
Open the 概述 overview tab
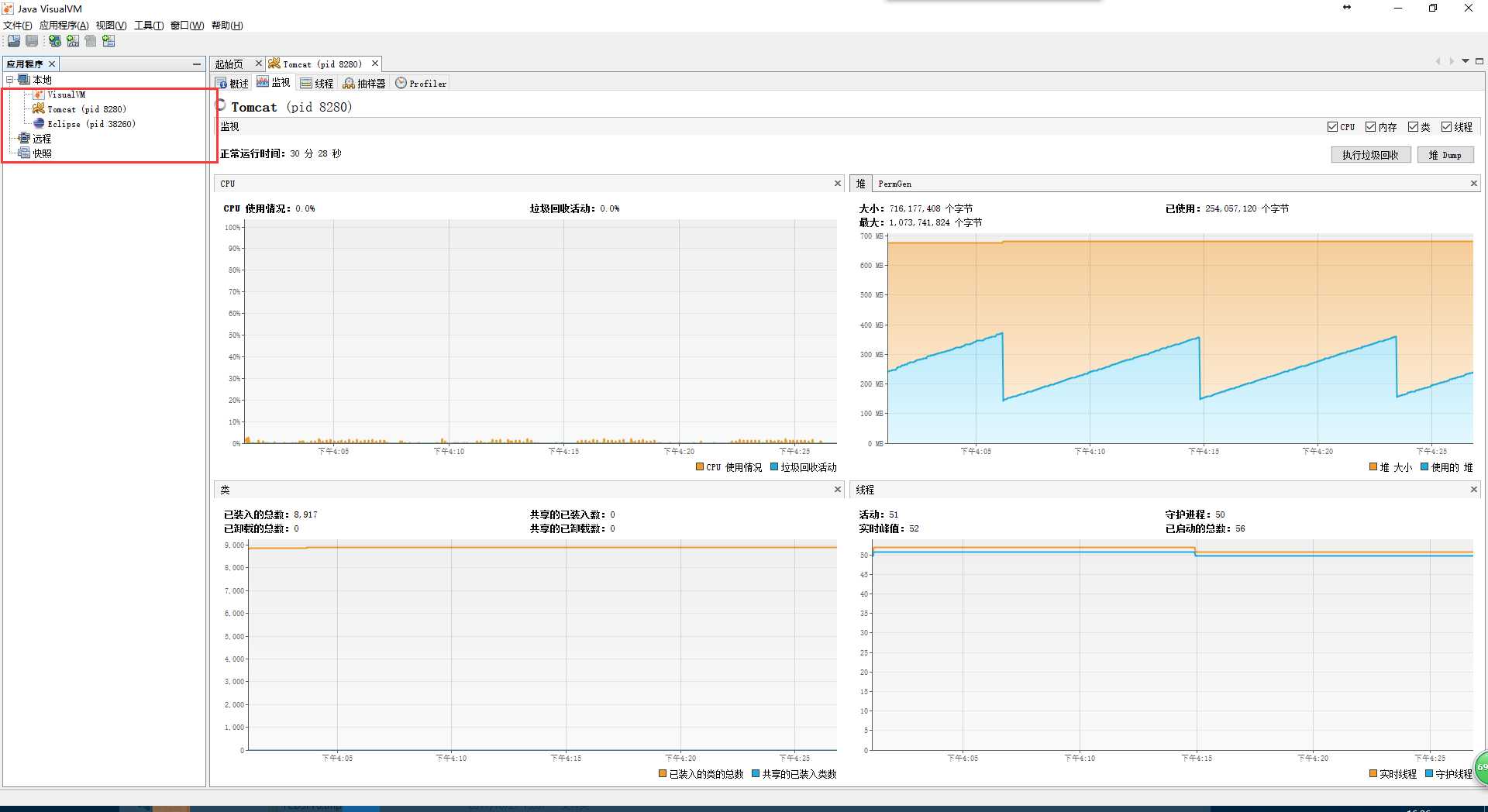232,84
